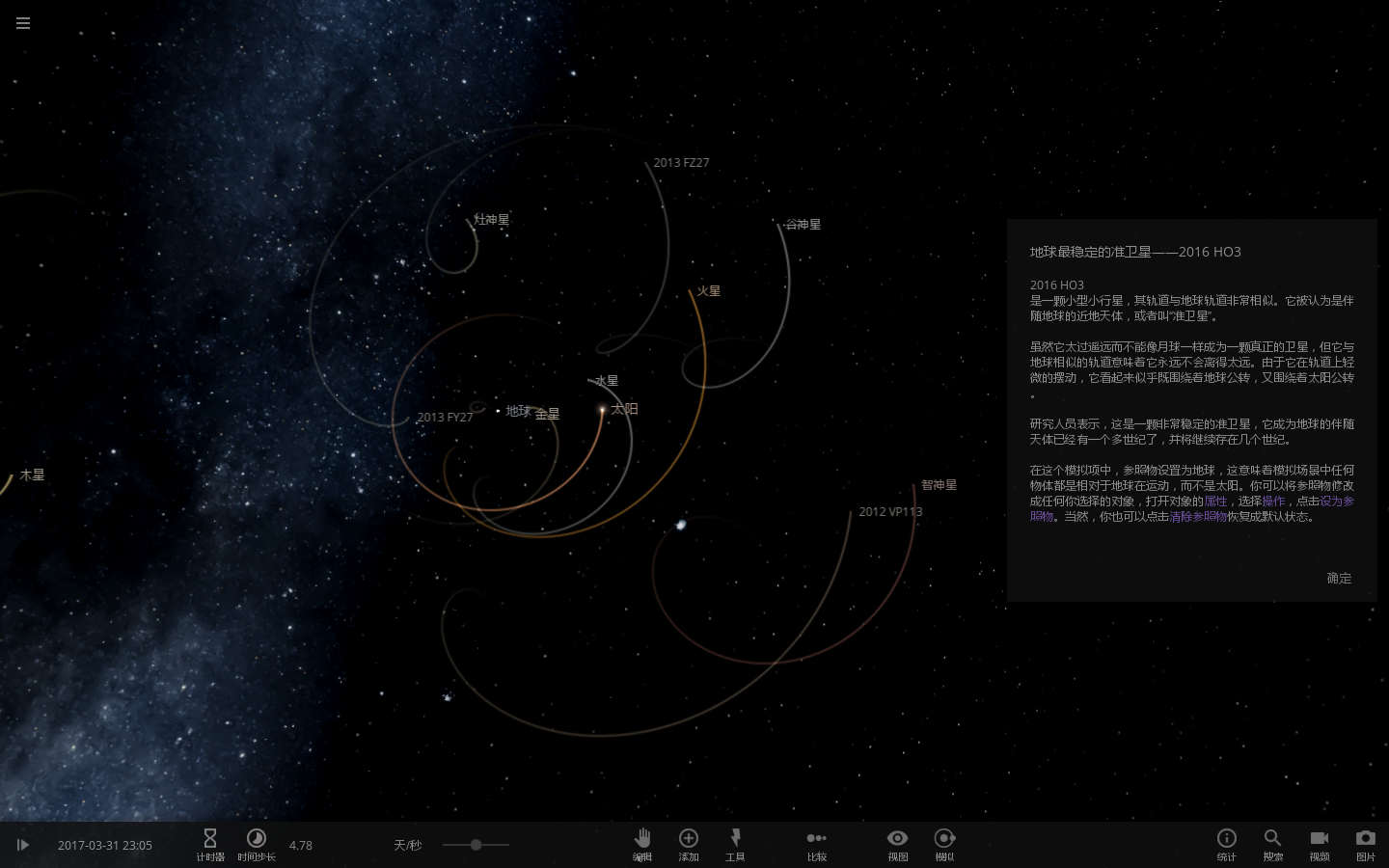Open the 统计 info statistics panel
The image size is (1389, 868).
pyautogui.click(x=1227, y=844)
